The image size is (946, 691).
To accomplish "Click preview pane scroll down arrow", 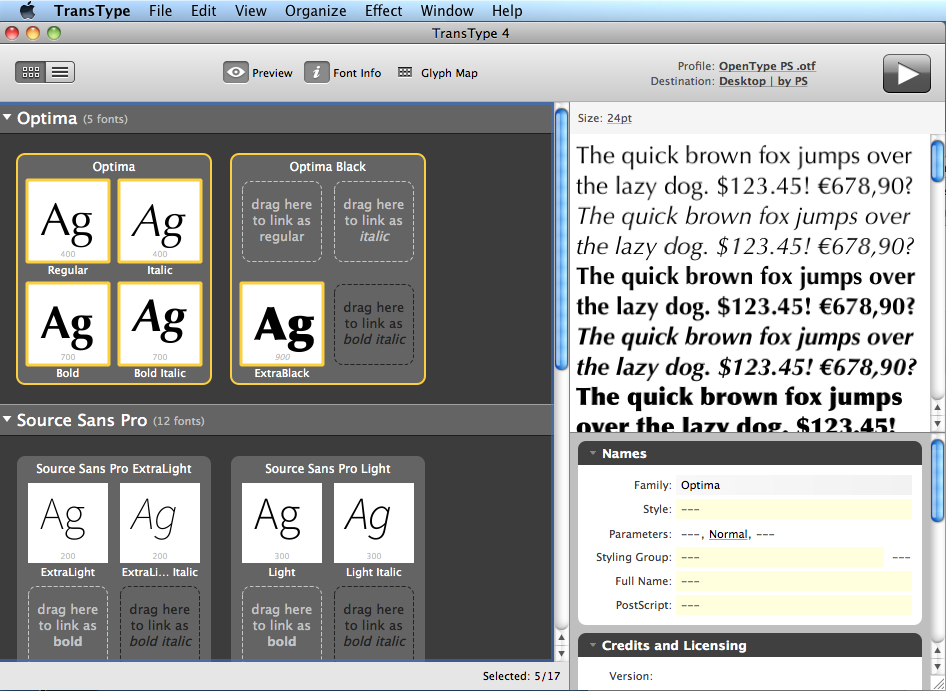I will coord(937,424).
